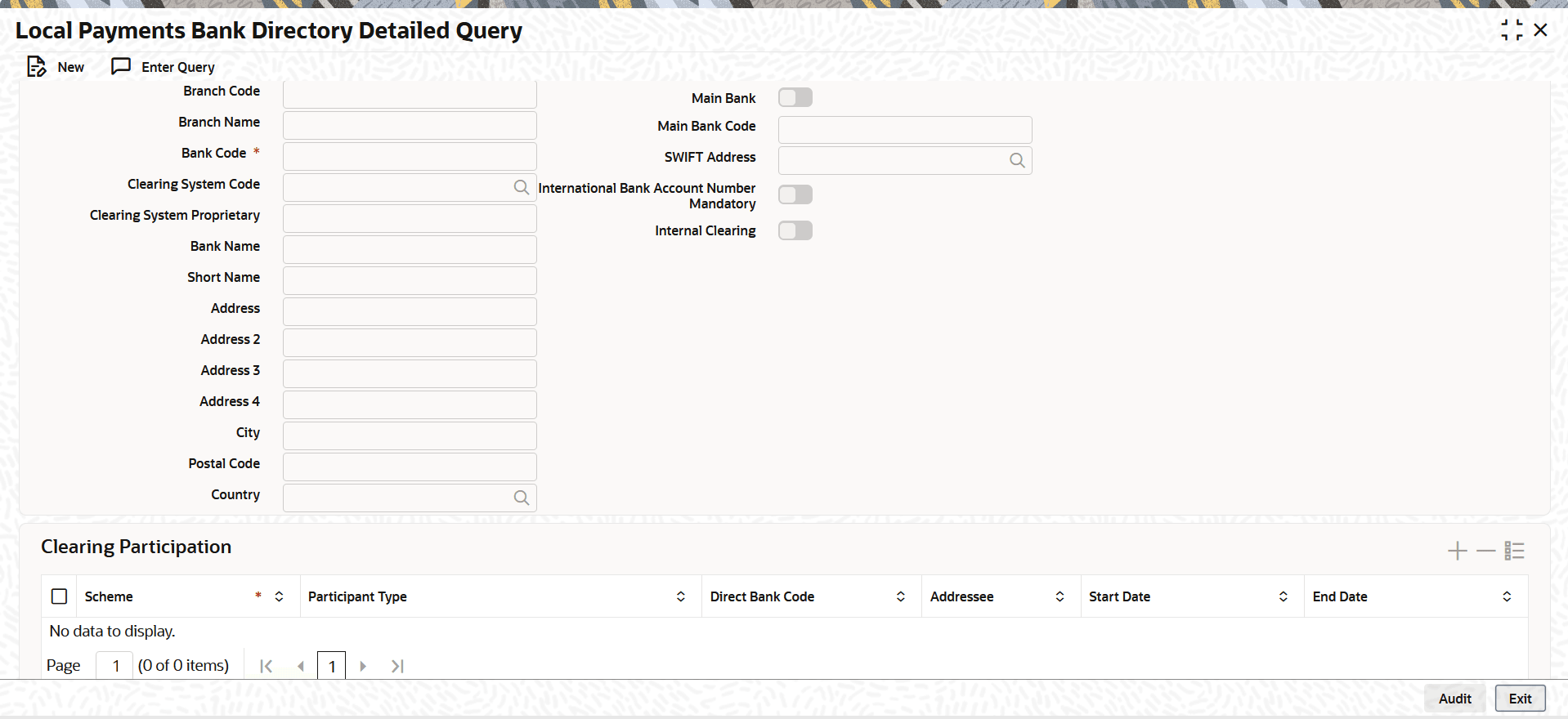Click the Enter Query icon

point(121,66)
